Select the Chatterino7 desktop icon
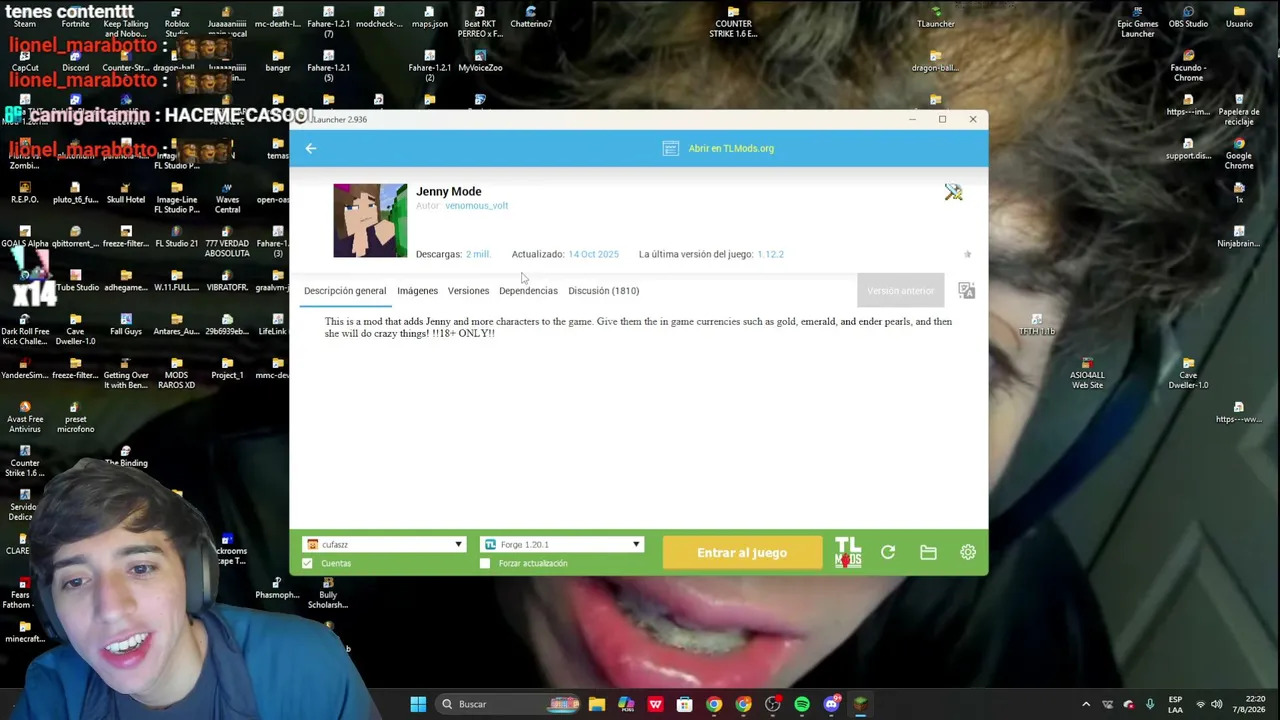The image size is (1280, 720). pyautogui.click(x=531, y=17)
